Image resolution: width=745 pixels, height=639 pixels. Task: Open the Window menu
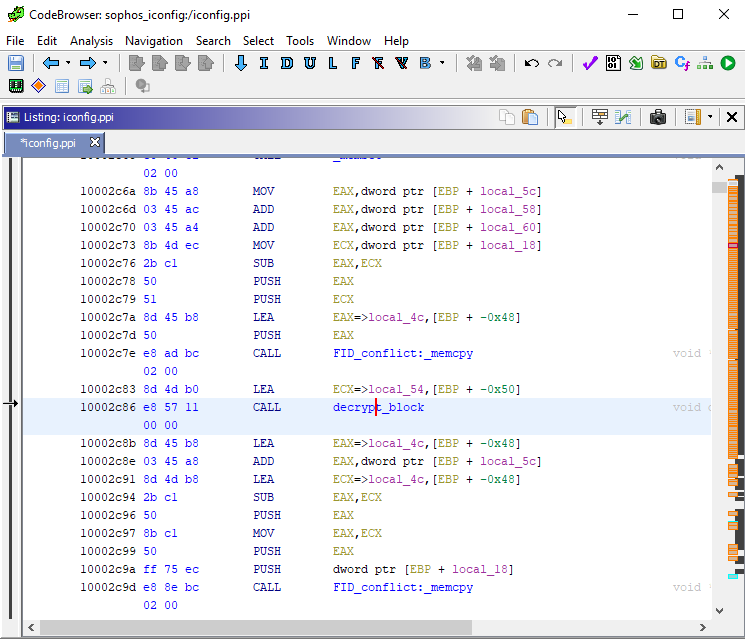click(x=349, y=41)
